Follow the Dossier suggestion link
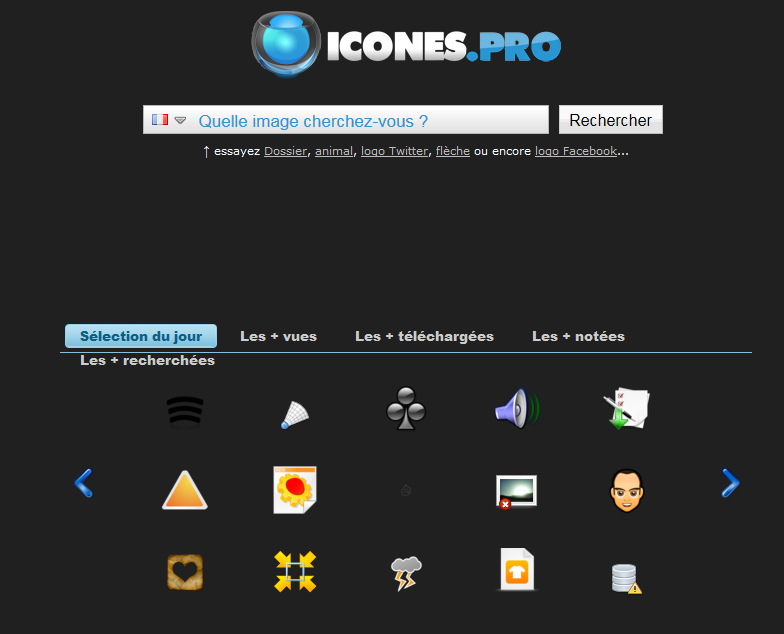The image size is (784, 634). click(x=286, y=151)
